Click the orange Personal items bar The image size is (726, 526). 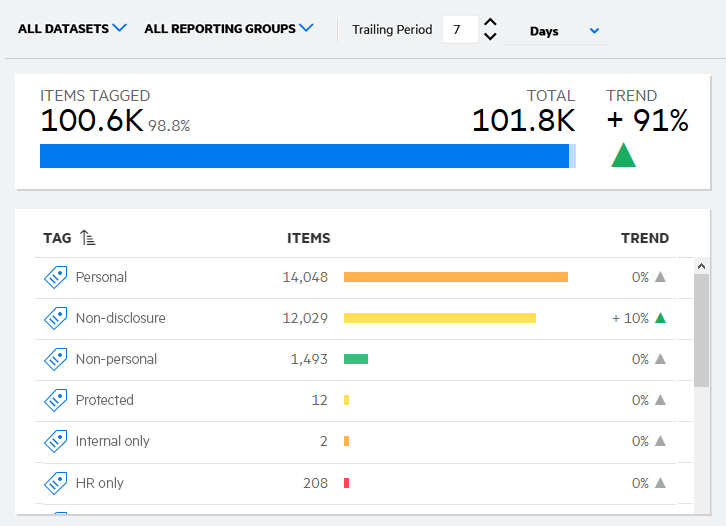click(x=455, y=277)
